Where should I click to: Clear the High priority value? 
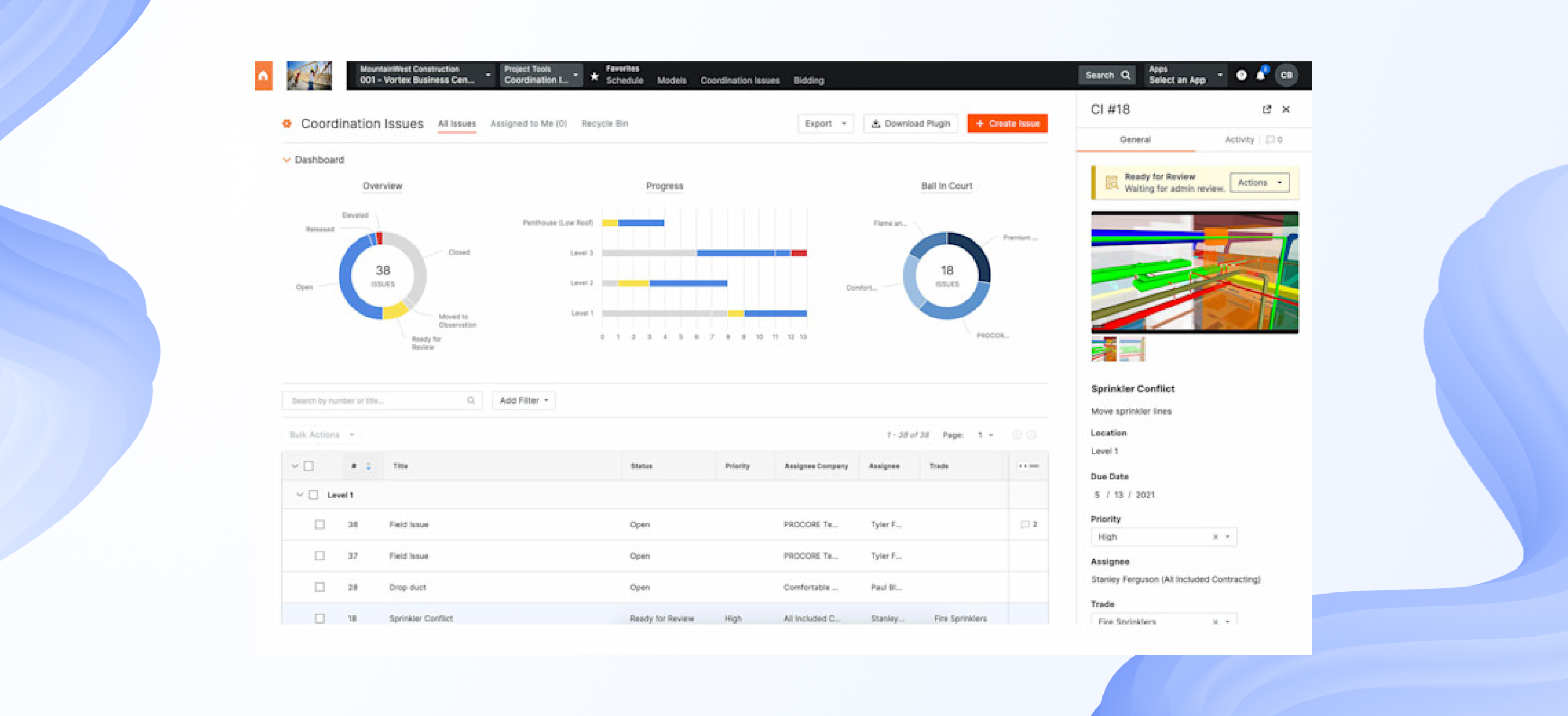[x=1216, y=537]
